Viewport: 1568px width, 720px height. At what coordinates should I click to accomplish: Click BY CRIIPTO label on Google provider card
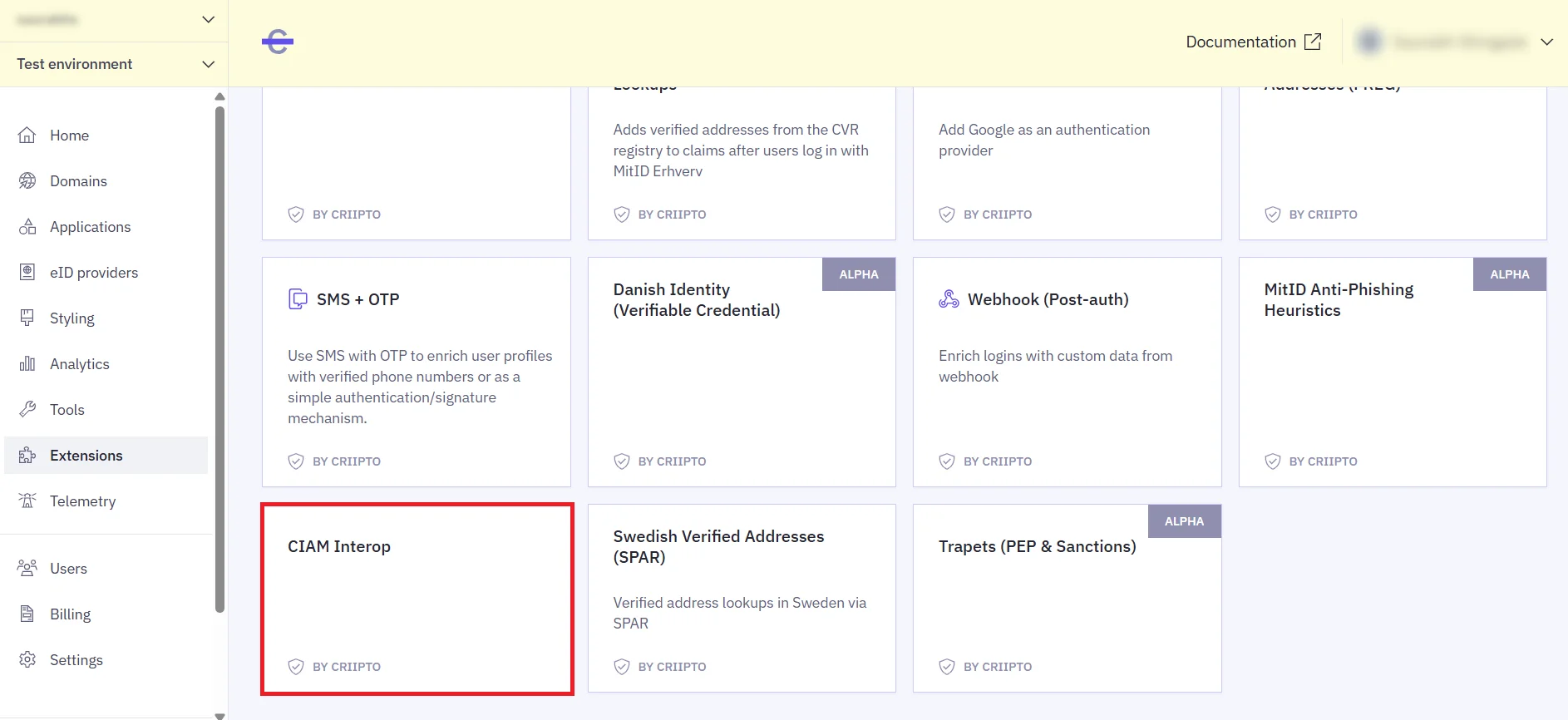point(998,215)
